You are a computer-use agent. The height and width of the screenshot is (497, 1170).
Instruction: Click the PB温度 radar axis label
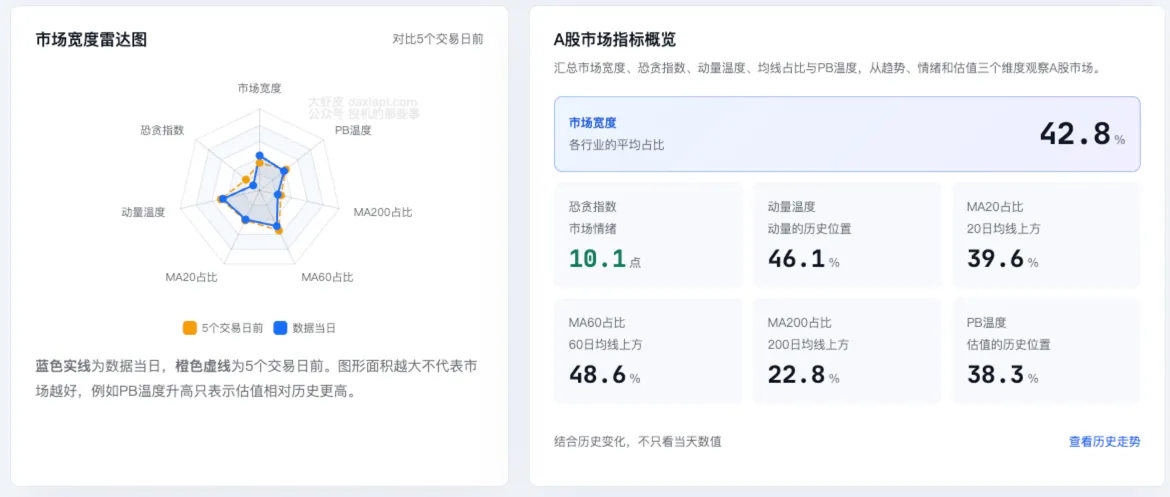(x=353, y=131)
